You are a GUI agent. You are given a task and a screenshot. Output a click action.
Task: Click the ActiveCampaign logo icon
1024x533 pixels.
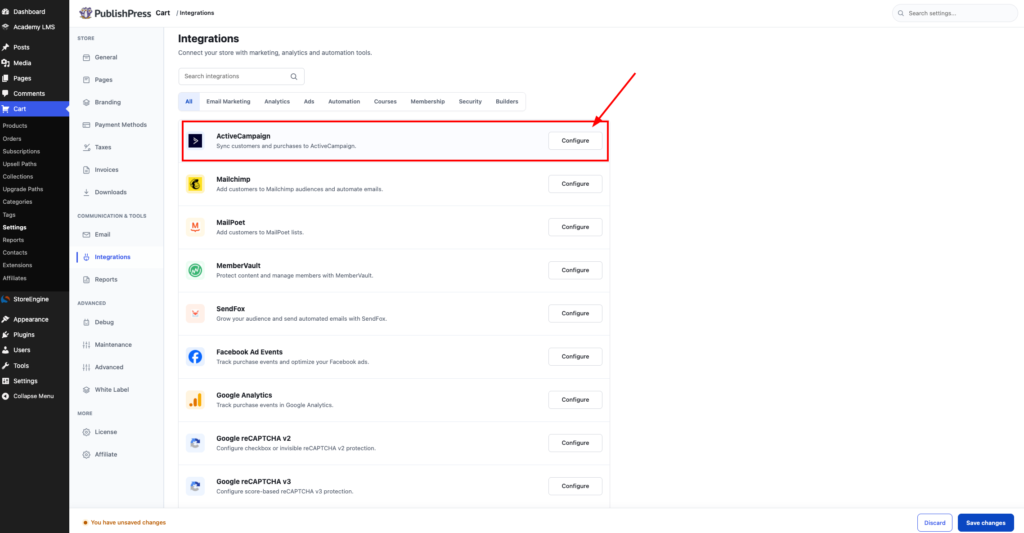[195, 140]
